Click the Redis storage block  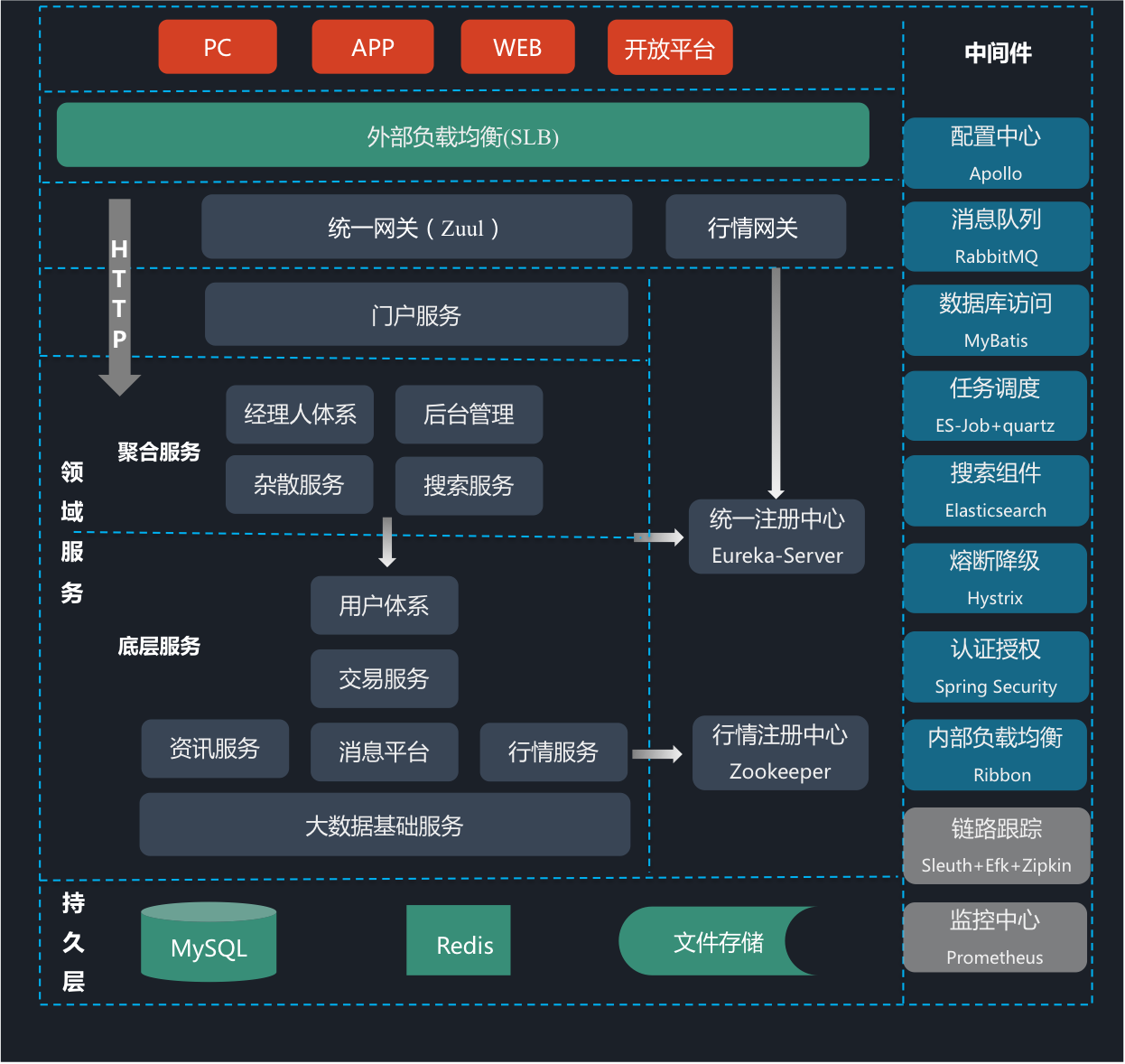click(x=458, y=940)
